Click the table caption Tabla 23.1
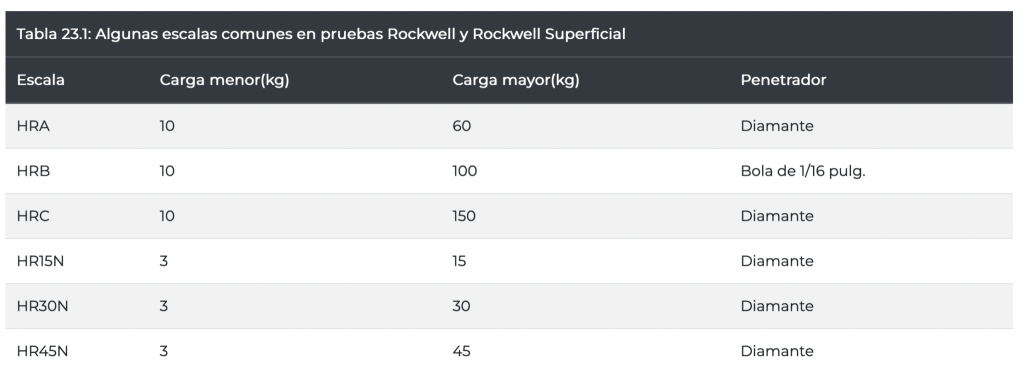The image size is (1024, 375). (x=321, y=34)
